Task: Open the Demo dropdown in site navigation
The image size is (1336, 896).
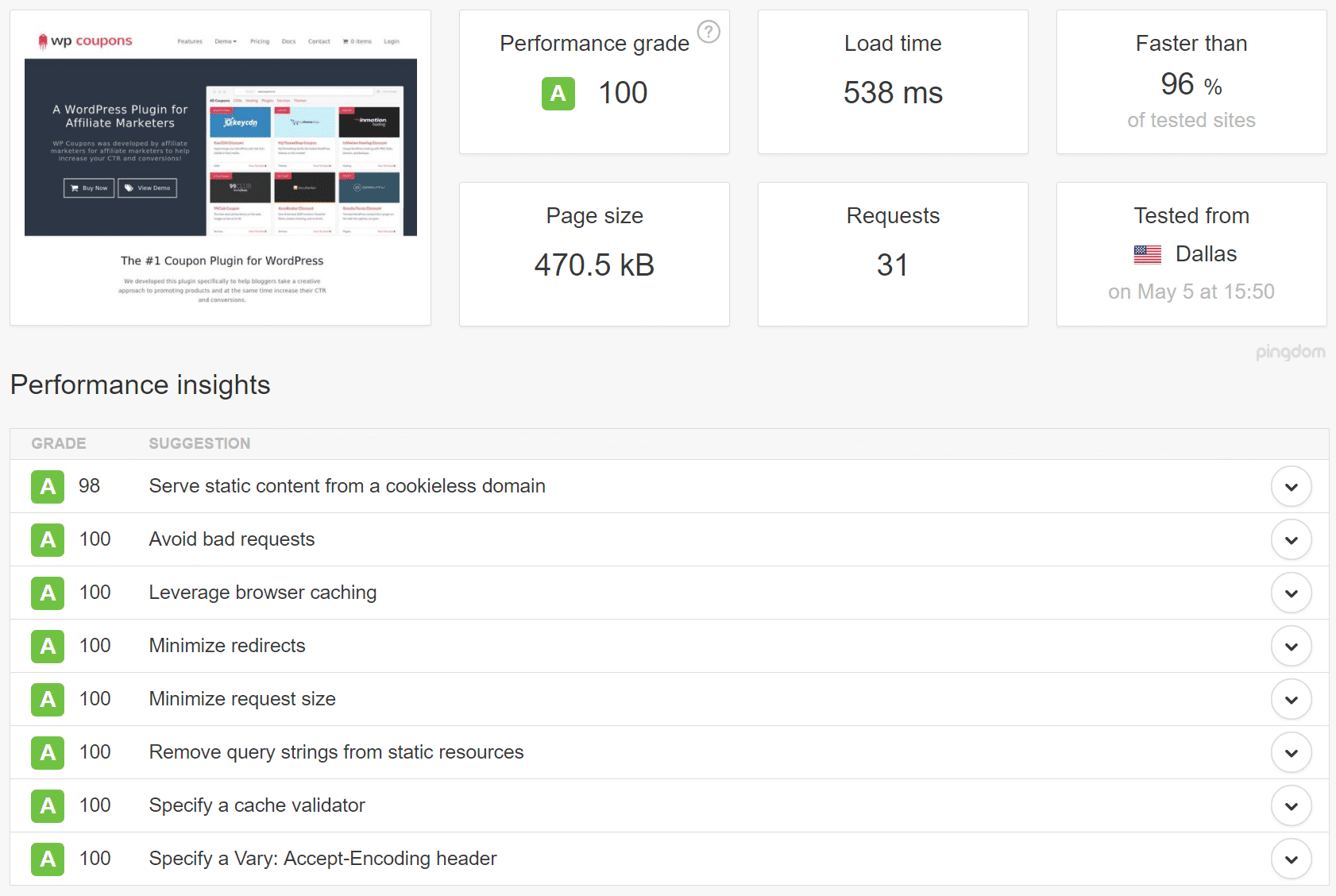Action: (226, 41)
